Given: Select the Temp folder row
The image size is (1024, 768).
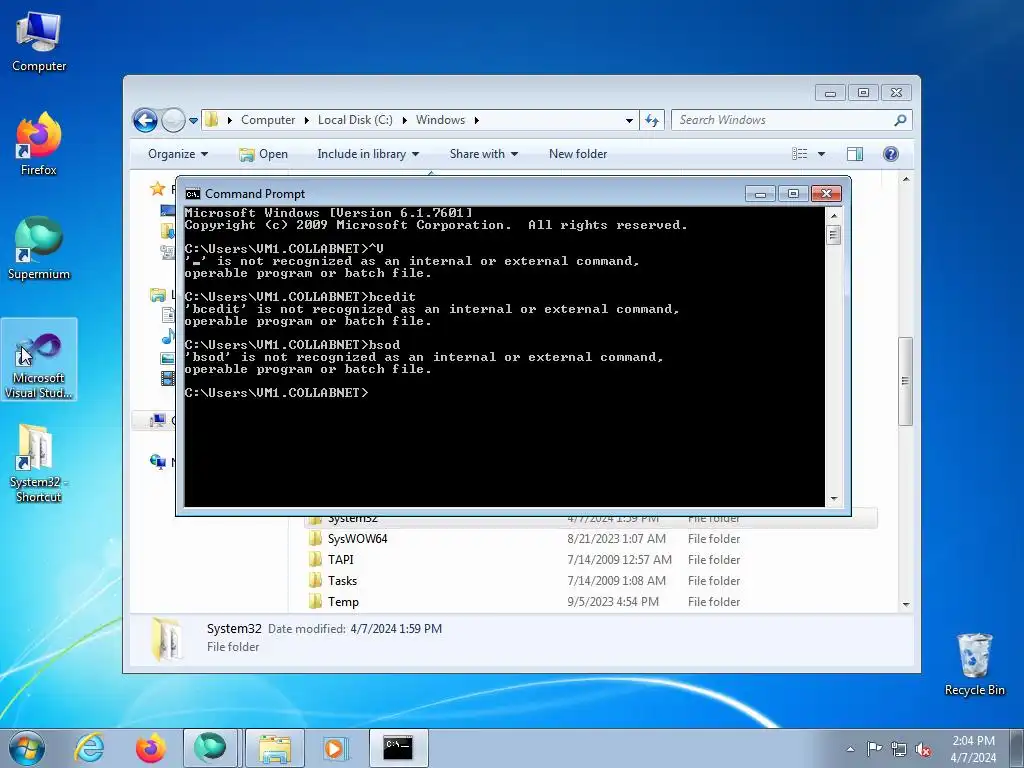Looking at the screenshot, I should [x=591, y=601].
